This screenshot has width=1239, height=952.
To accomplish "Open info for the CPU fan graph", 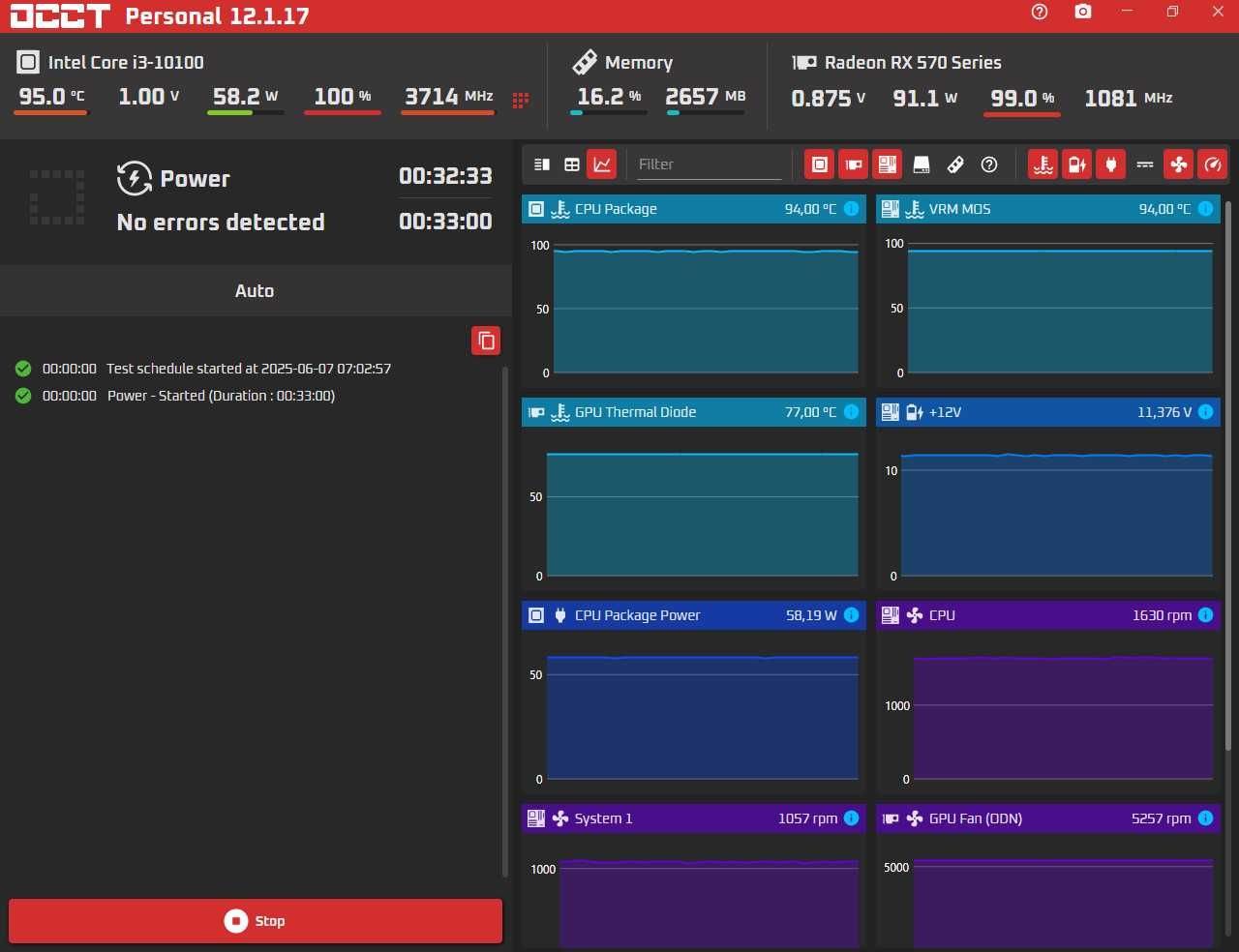I will (x=1206, y=615).
